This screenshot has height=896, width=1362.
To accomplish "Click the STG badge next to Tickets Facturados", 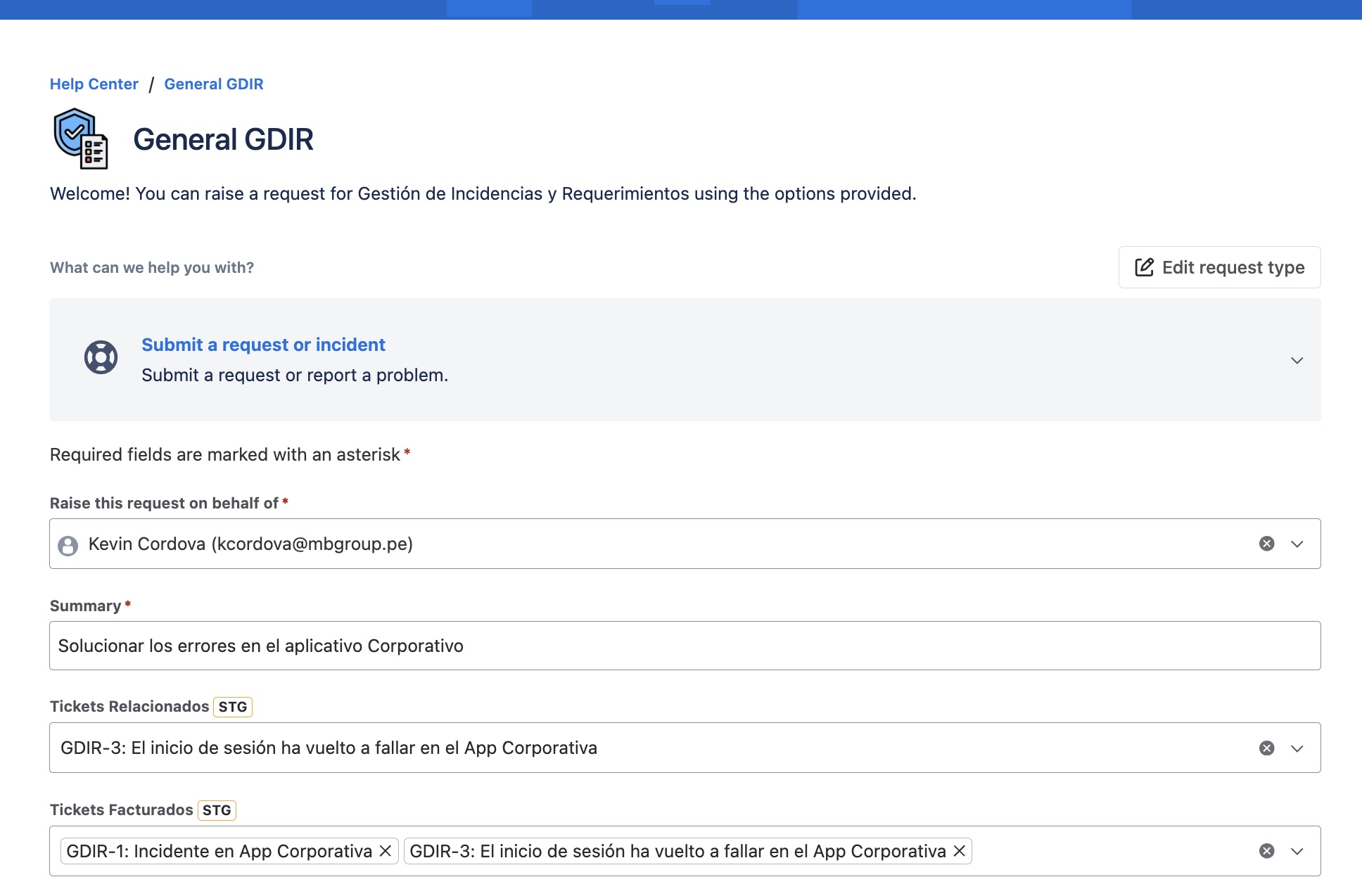I will [x=217, y=810].
